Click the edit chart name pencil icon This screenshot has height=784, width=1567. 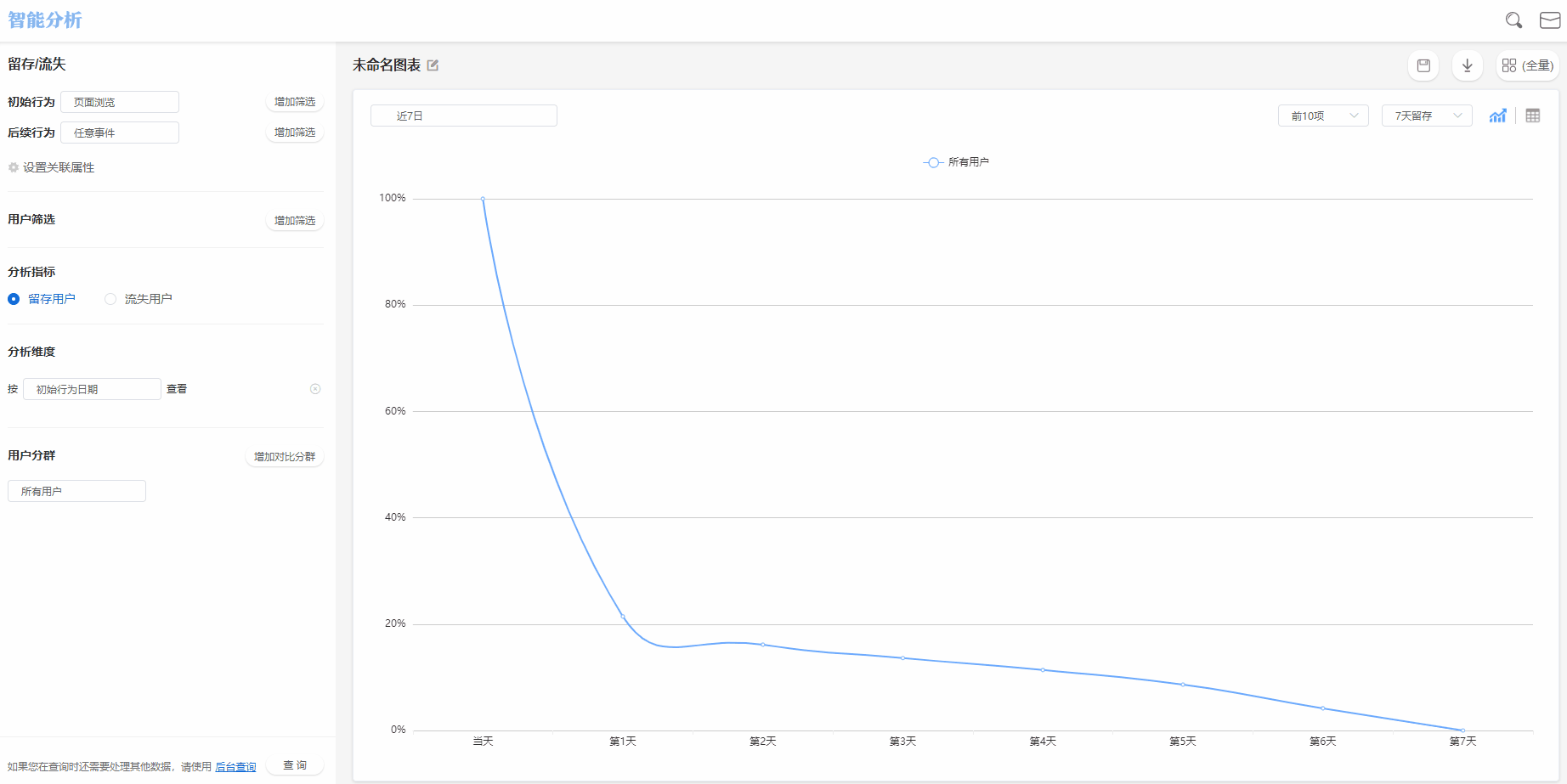[x=433, y=65]
